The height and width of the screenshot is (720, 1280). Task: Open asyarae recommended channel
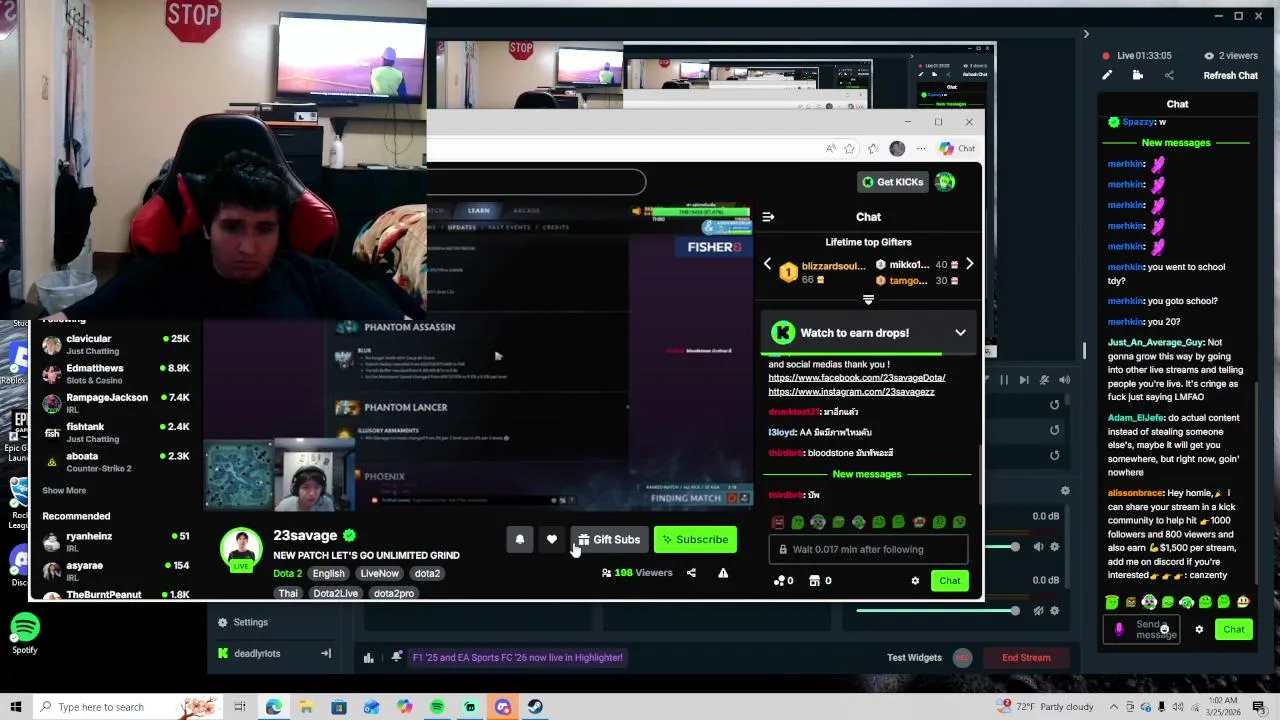click(115, 571)
